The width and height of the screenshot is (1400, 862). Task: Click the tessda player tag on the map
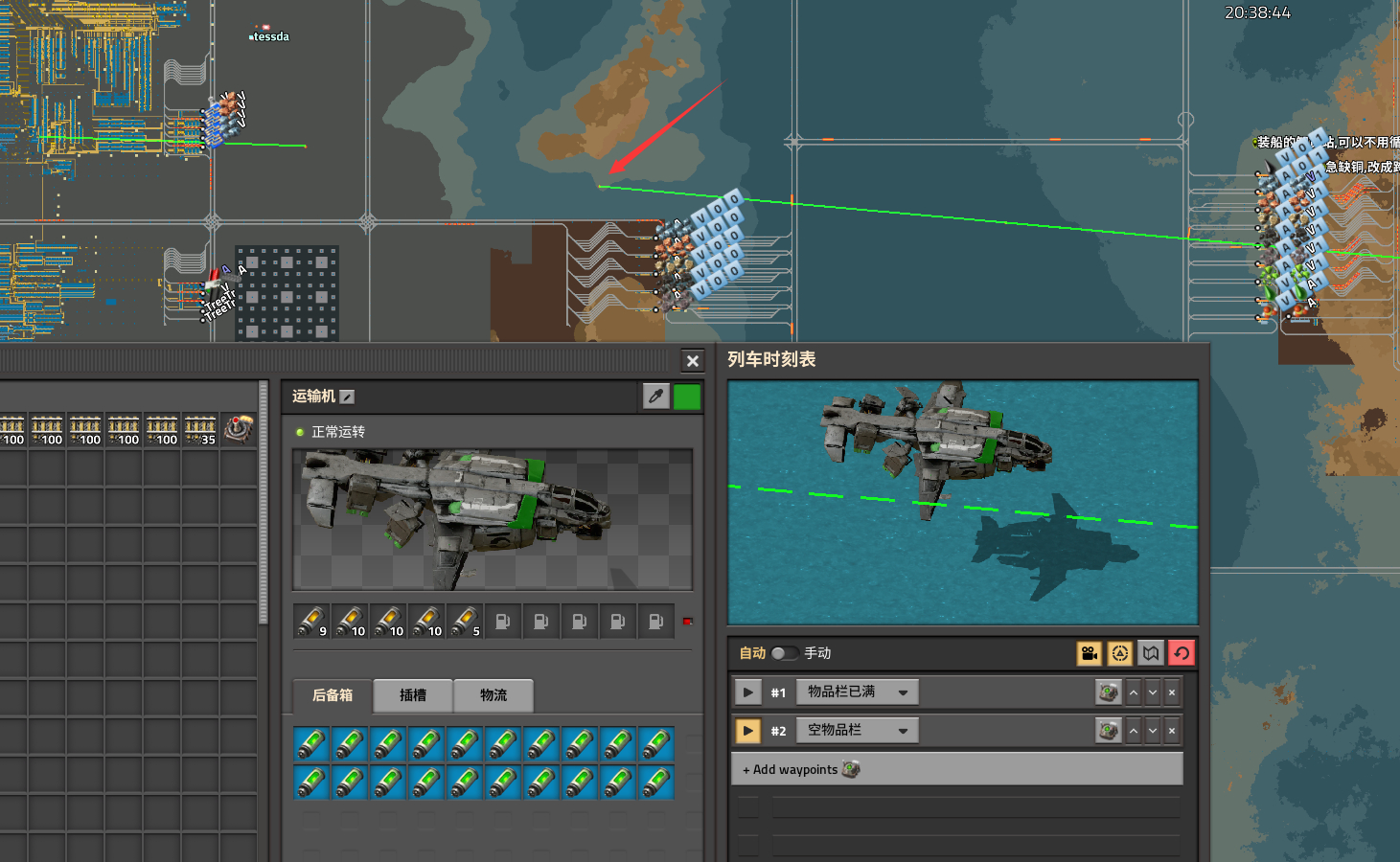(x=270, y=36)
